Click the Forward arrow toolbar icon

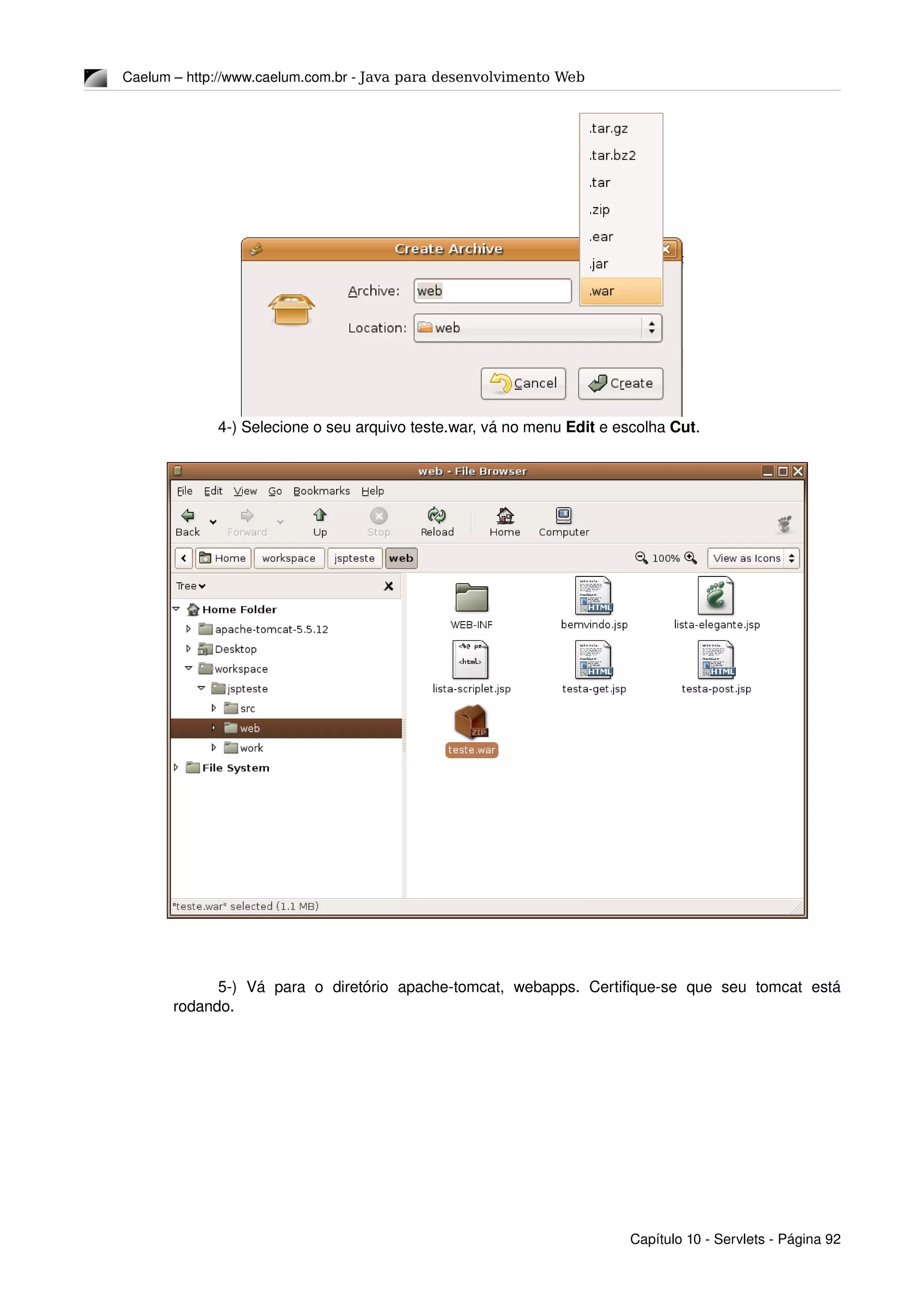[x=247, y=516]
